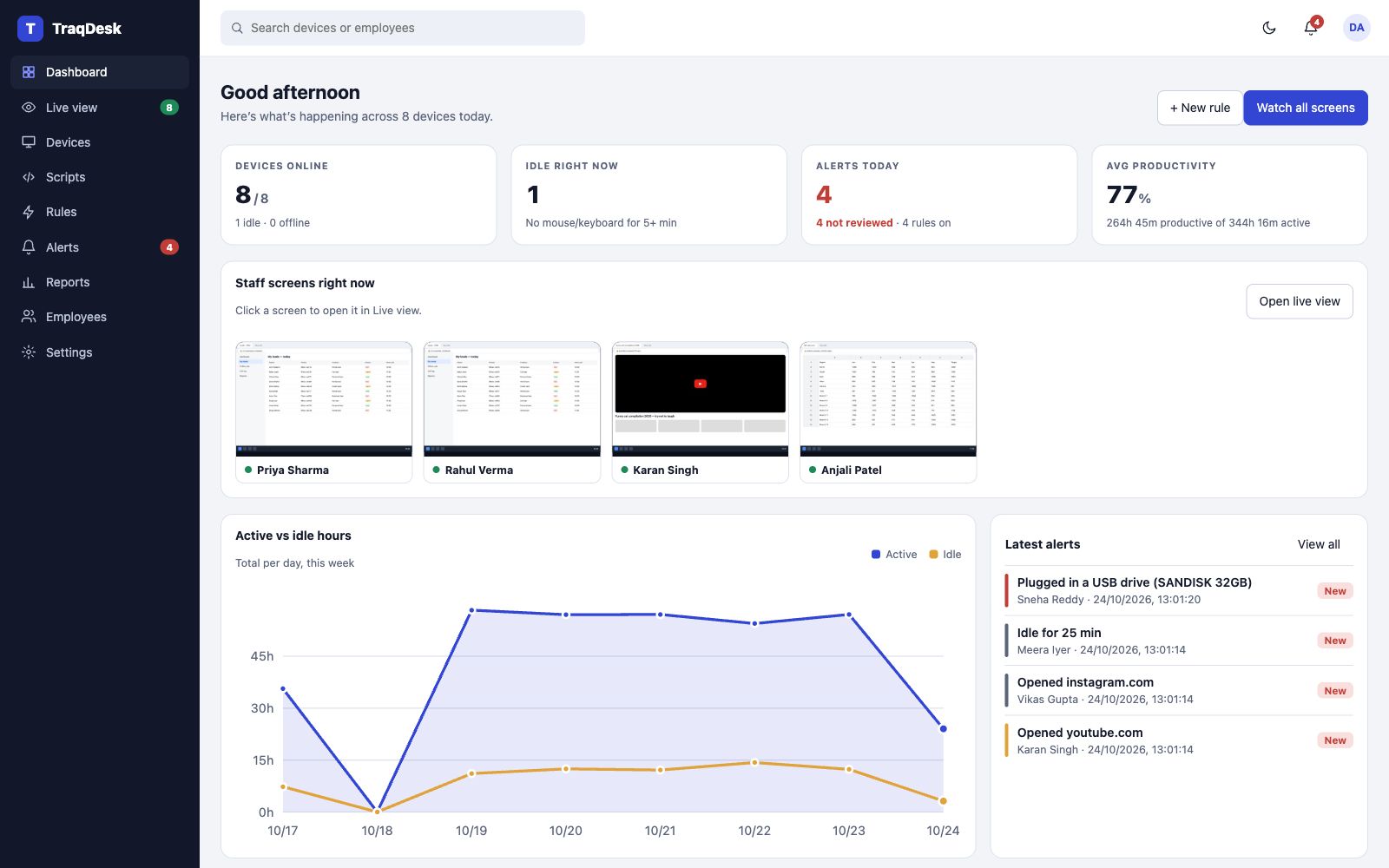The image size is (1389, 868).
Task: Click the Open live view button
Action: click(1300, 301)
